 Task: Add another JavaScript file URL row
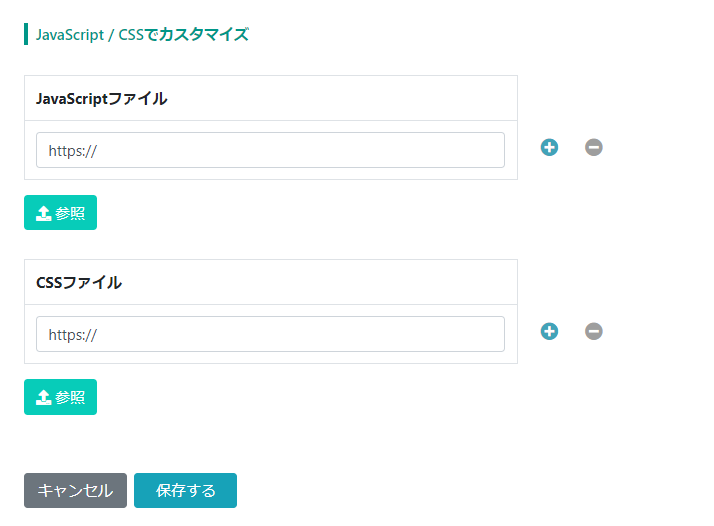point(549,147)
